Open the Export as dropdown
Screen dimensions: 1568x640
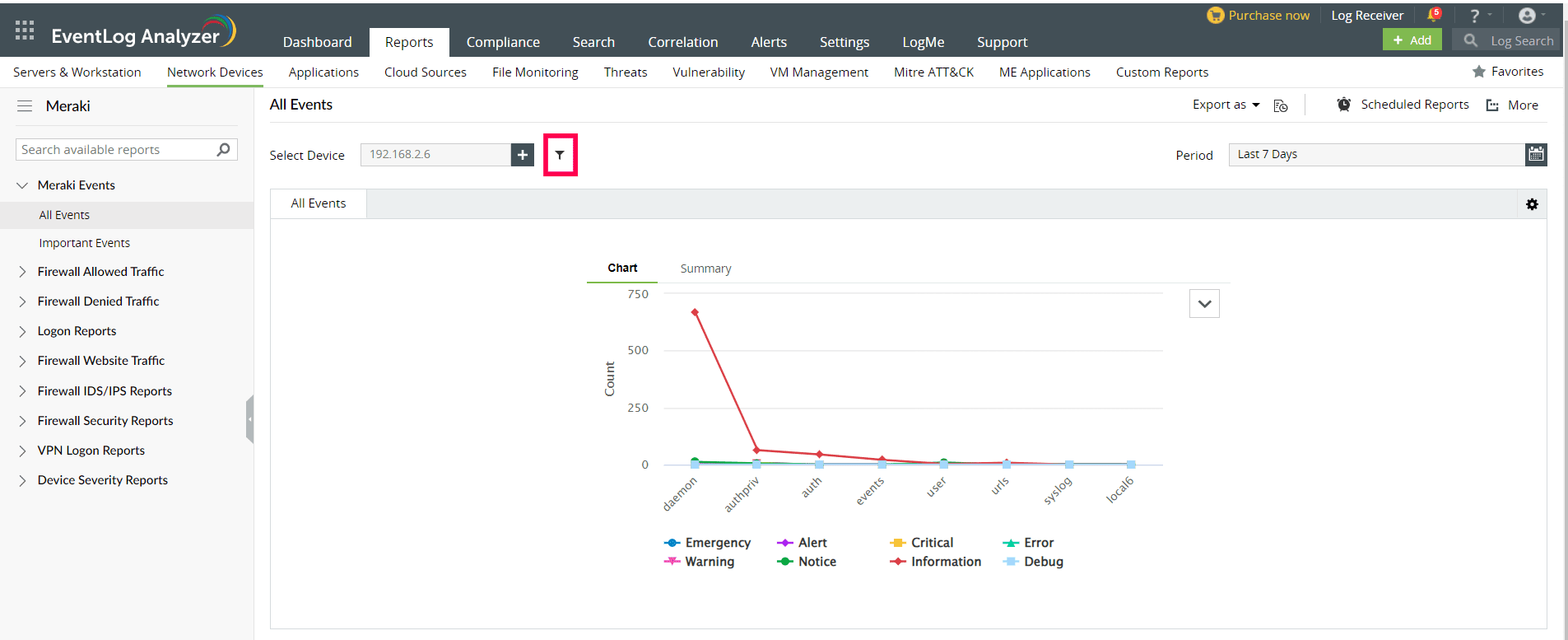1226,105
